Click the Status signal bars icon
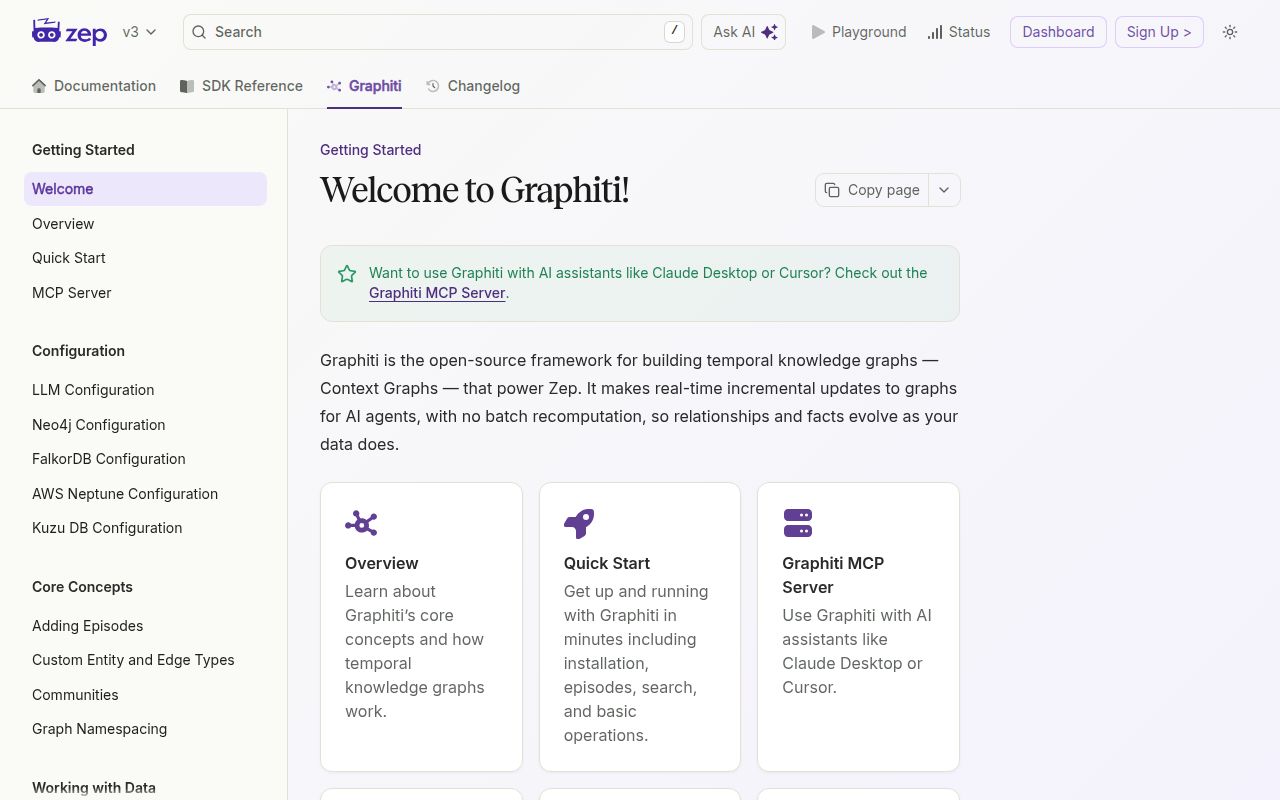Viewport: 1280px width, 800px height. (935, 32)
